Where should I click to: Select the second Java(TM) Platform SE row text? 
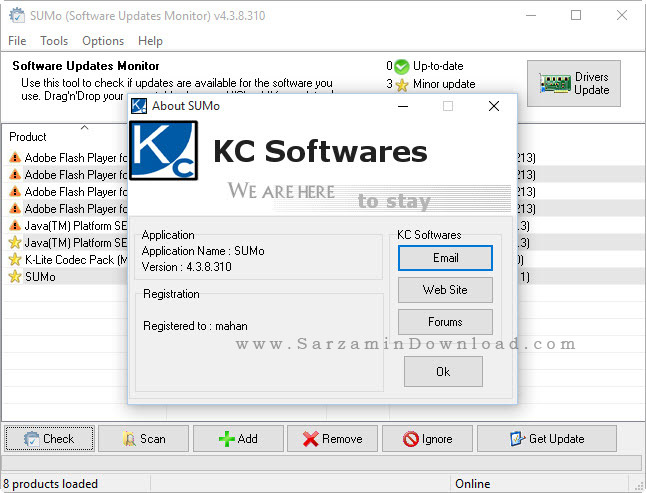pos(76,243)
